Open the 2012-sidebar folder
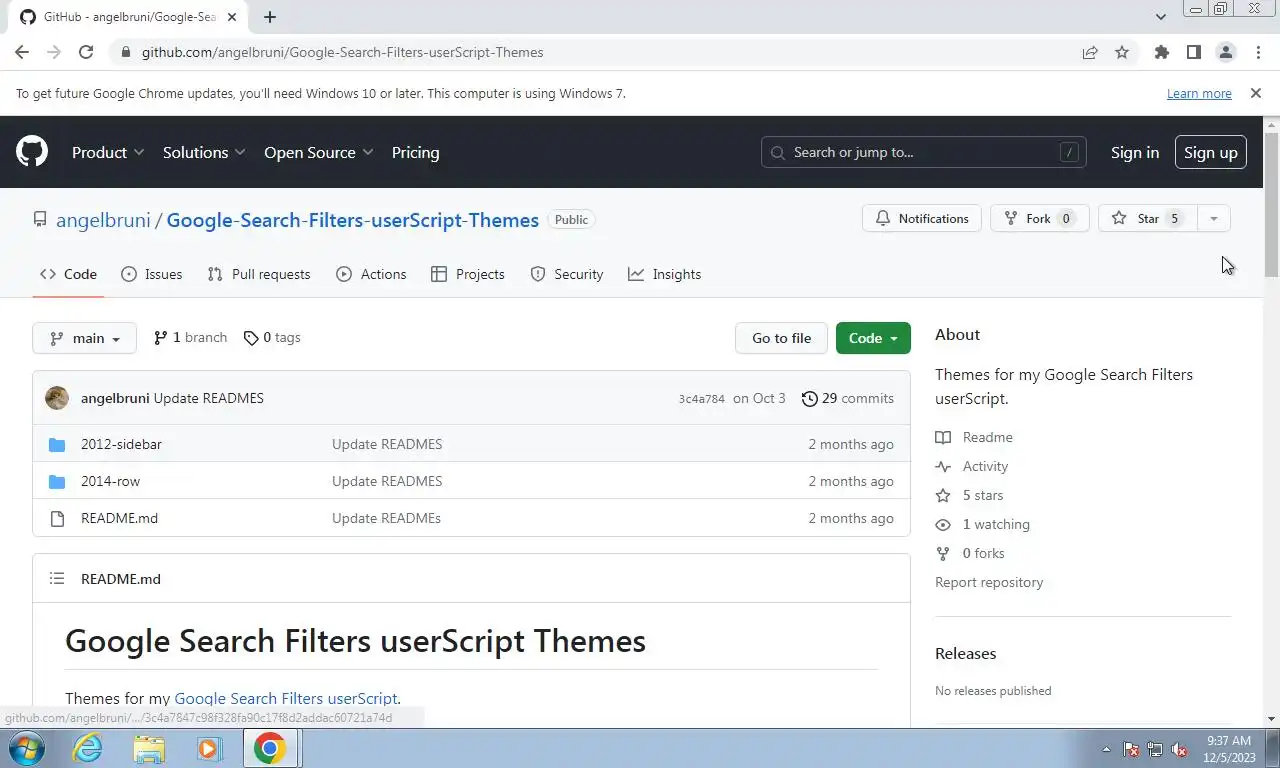Image resolution: width=1280 pixels, height=768 pixels. pos(121,444)
